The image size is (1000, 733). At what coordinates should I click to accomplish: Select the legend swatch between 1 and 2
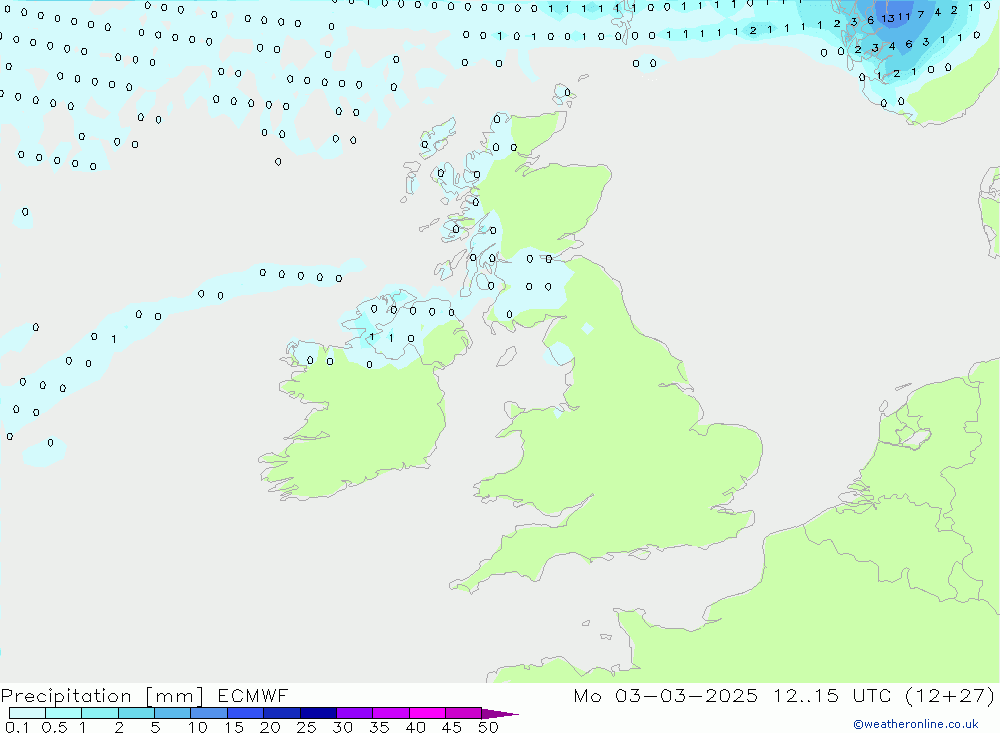[x=100, y=713]
